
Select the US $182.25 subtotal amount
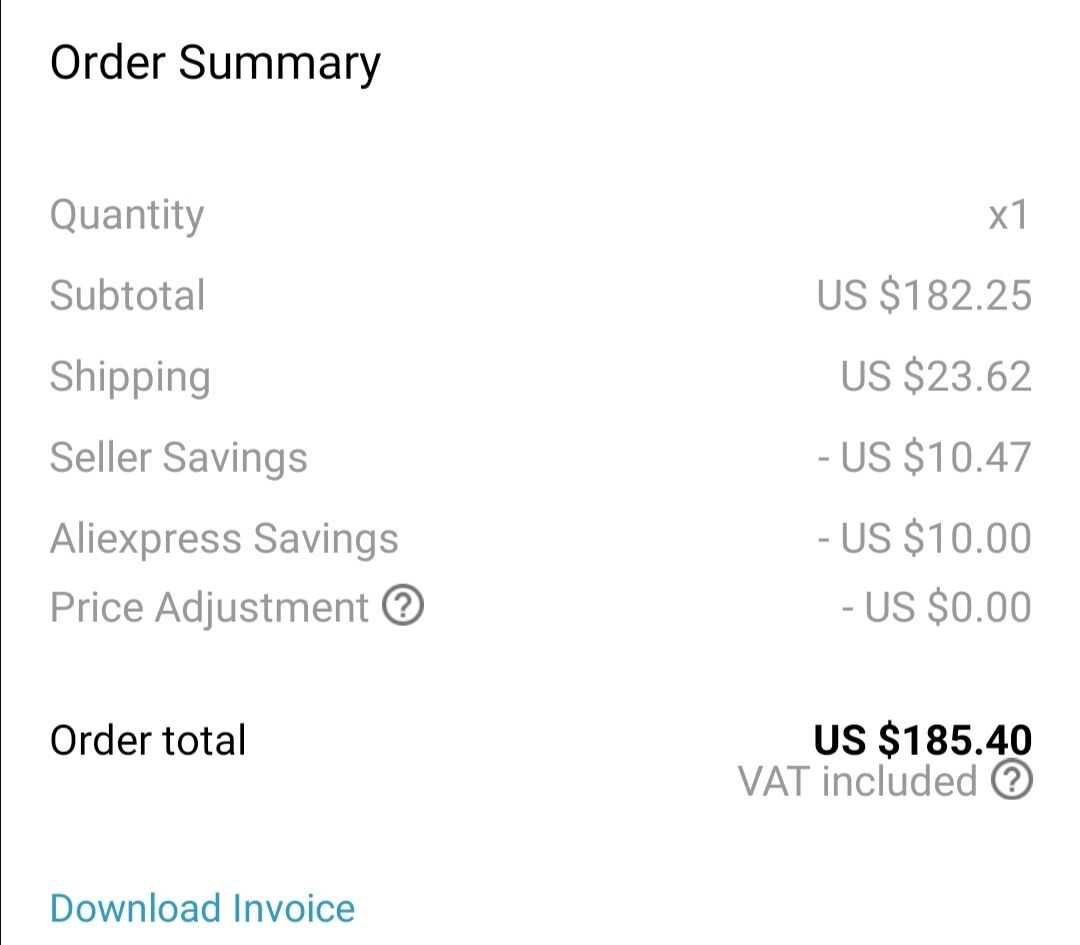pos(924,295)
